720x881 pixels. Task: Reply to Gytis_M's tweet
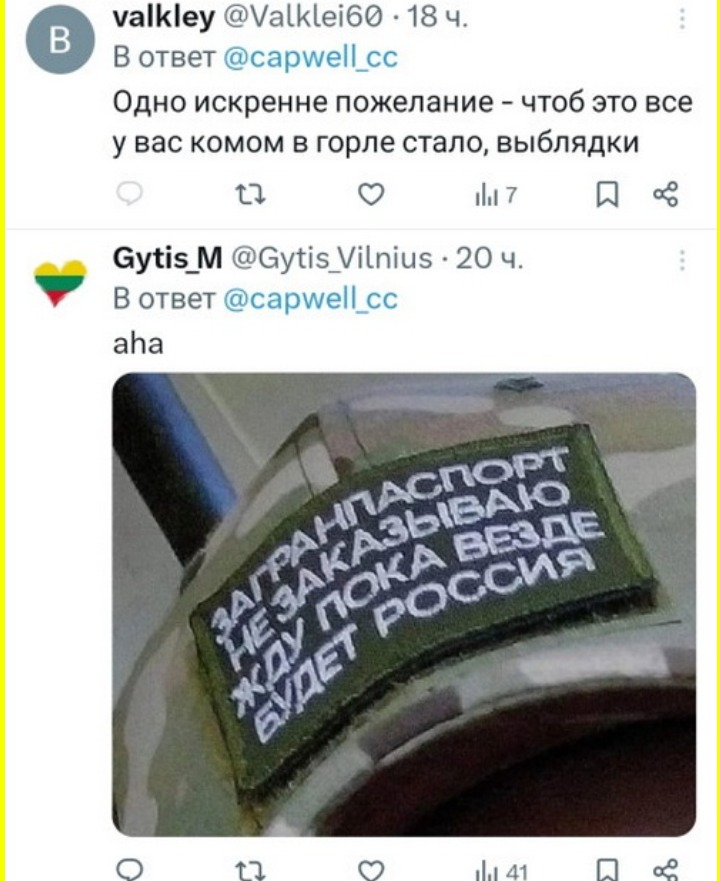click(x=129, y=870)
